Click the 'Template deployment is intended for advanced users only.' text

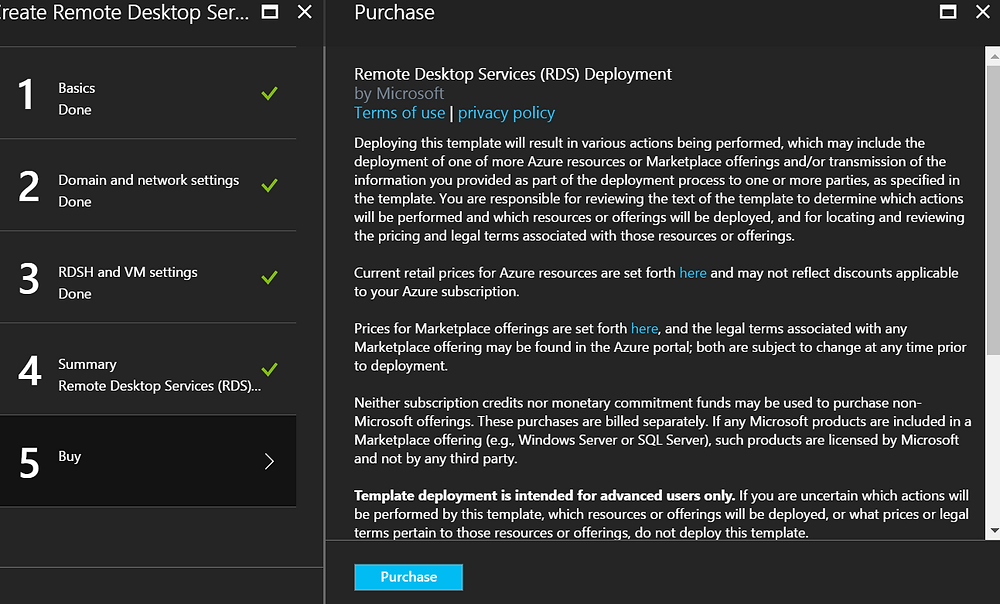(545, 496)
